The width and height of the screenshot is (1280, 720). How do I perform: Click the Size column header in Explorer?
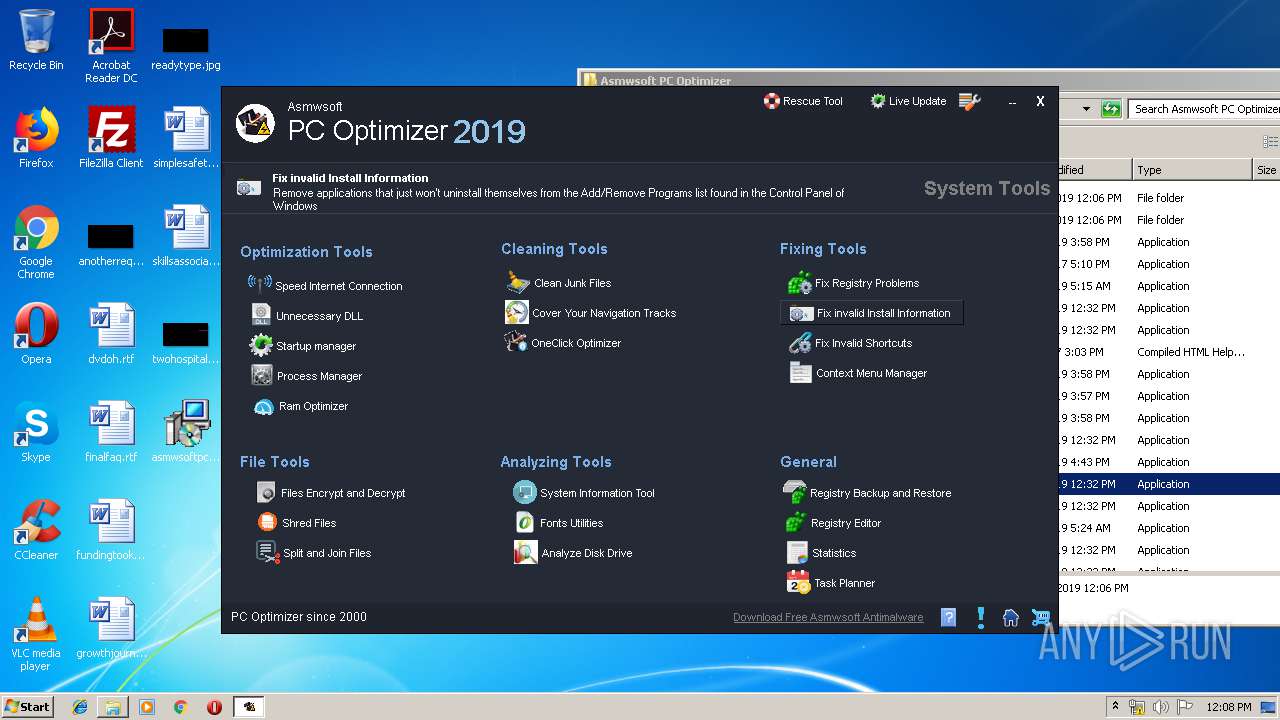(1266, 170)
